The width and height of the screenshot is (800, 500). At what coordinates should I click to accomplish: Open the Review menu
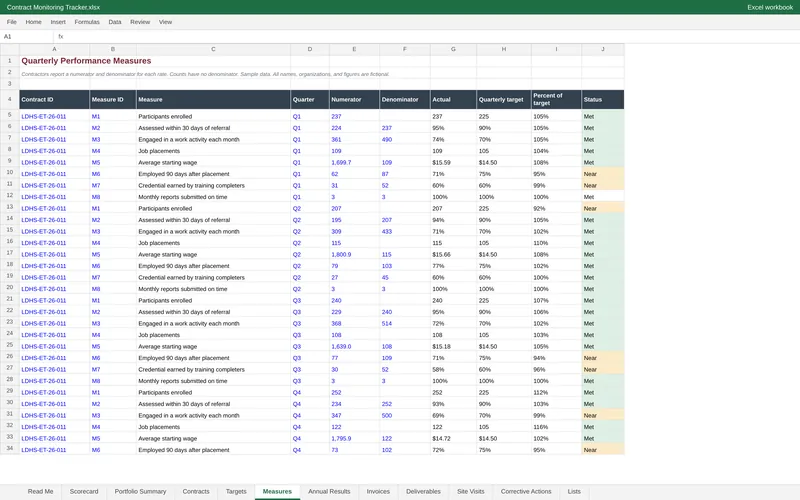click(140, 22)
